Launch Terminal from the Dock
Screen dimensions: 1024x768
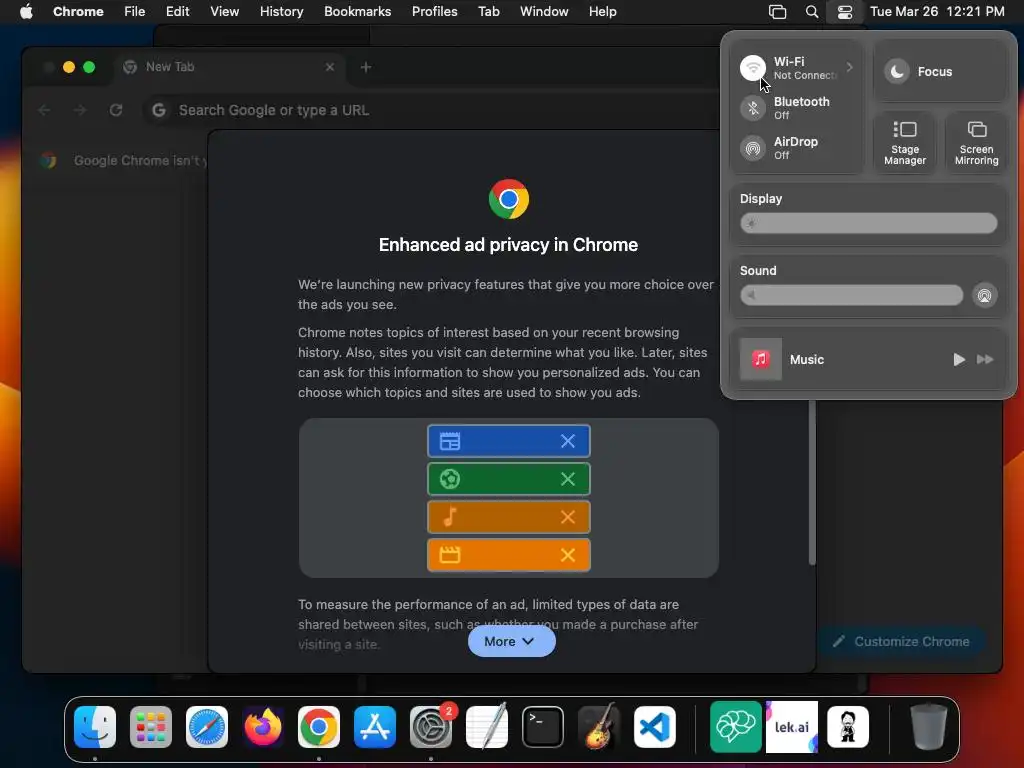pos(543,727)
